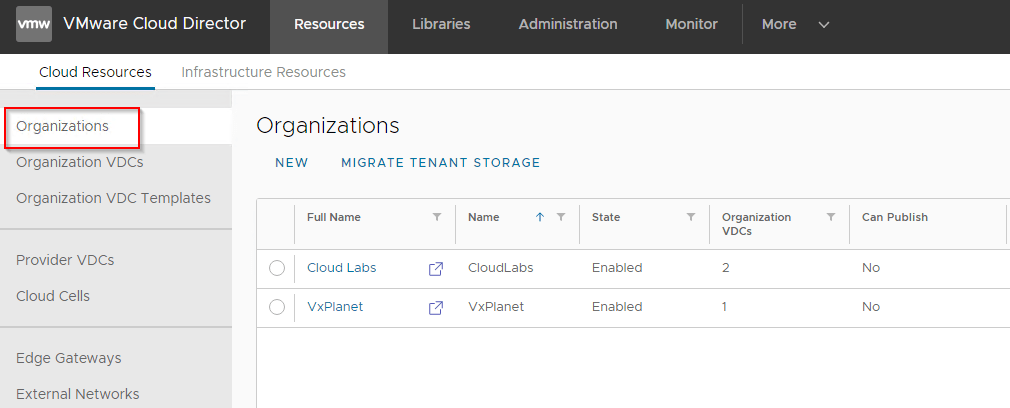1010x408 pixels.
Task: Click the NEW button
Action: tap(292, 163)
